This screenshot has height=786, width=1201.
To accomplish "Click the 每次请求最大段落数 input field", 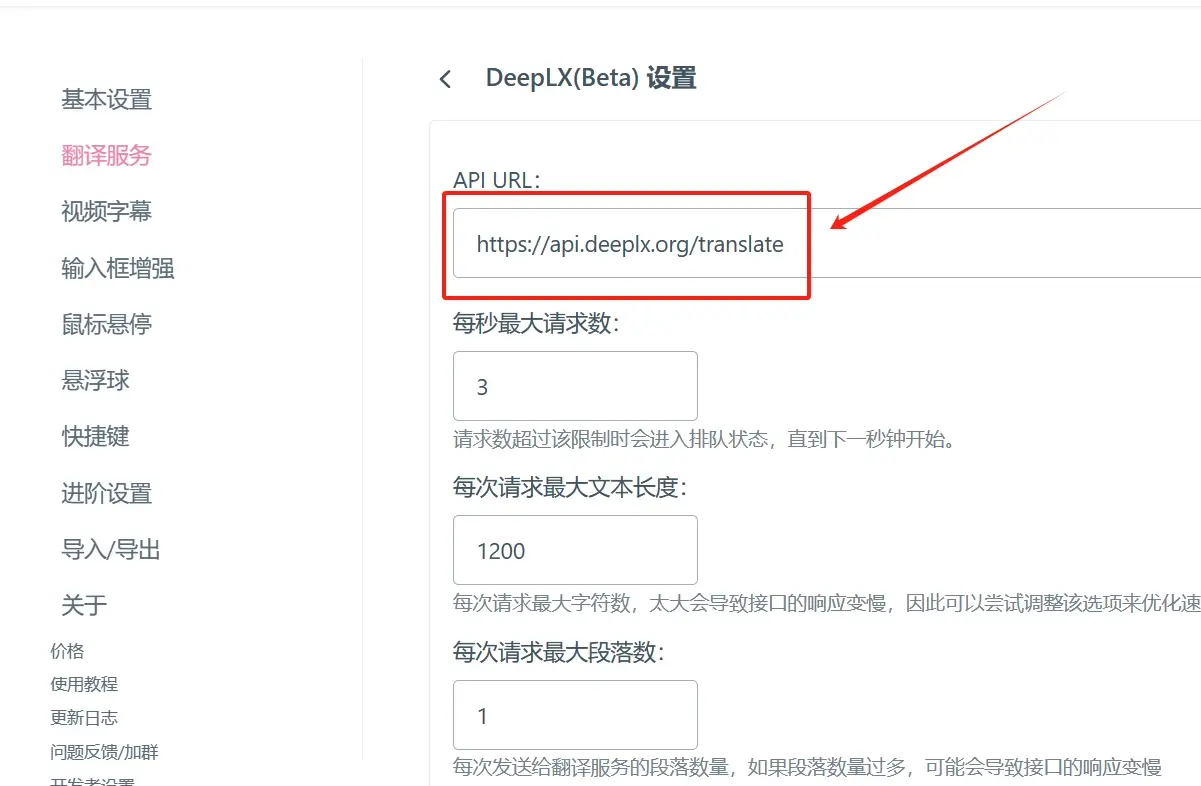I will pos(575,715).
